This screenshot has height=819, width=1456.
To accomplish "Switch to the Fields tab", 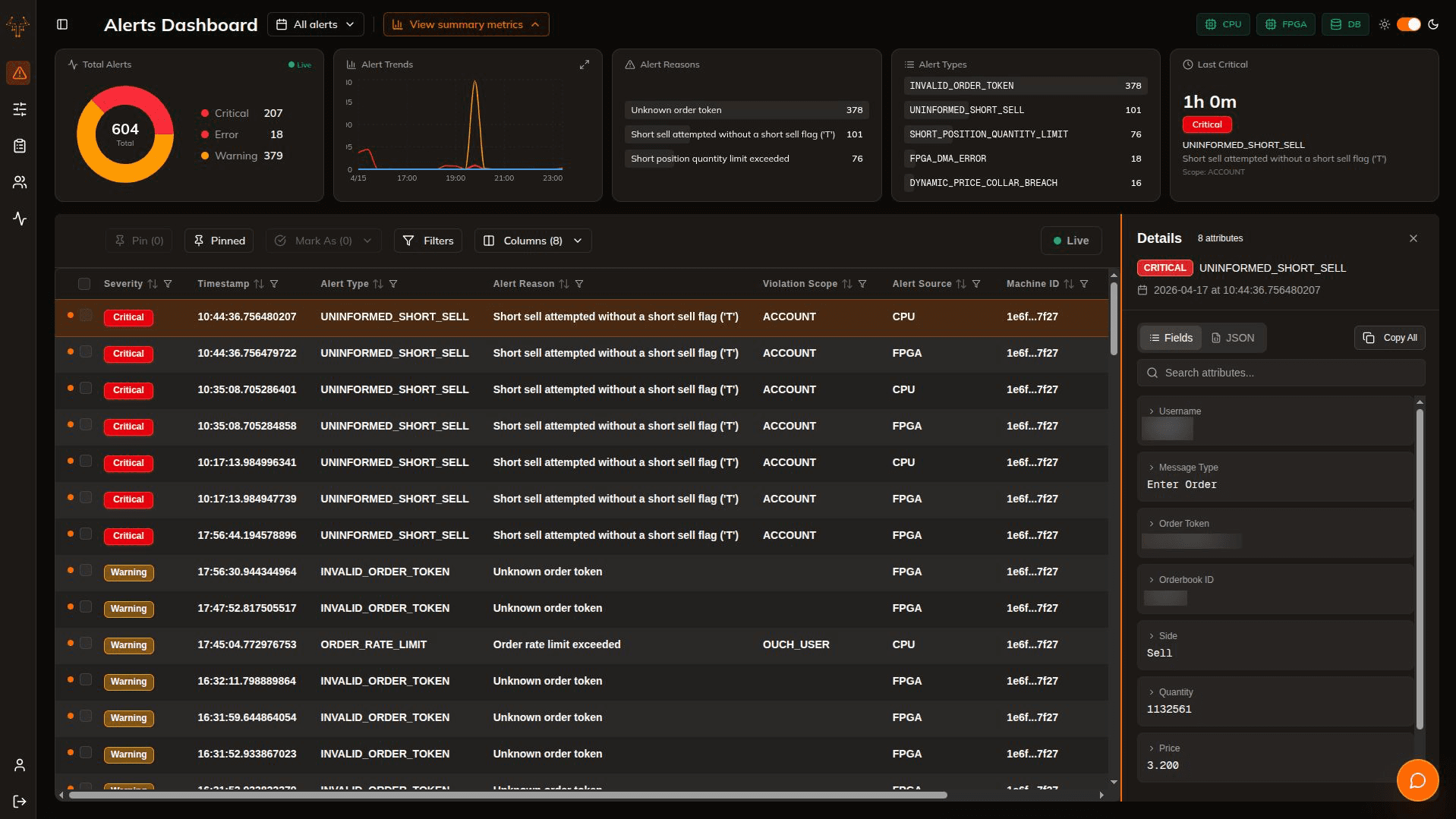I will tap(1171, 338).
